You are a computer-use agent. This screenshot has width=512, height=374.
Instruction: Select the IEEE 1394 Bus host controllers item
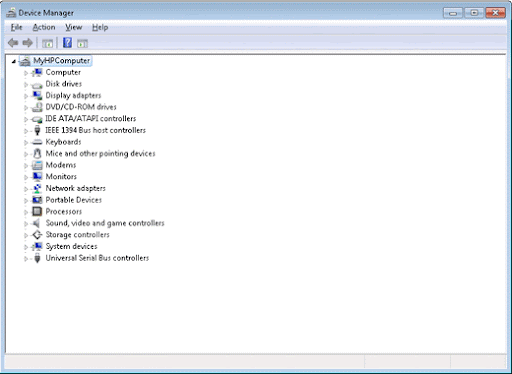(95, 130)
